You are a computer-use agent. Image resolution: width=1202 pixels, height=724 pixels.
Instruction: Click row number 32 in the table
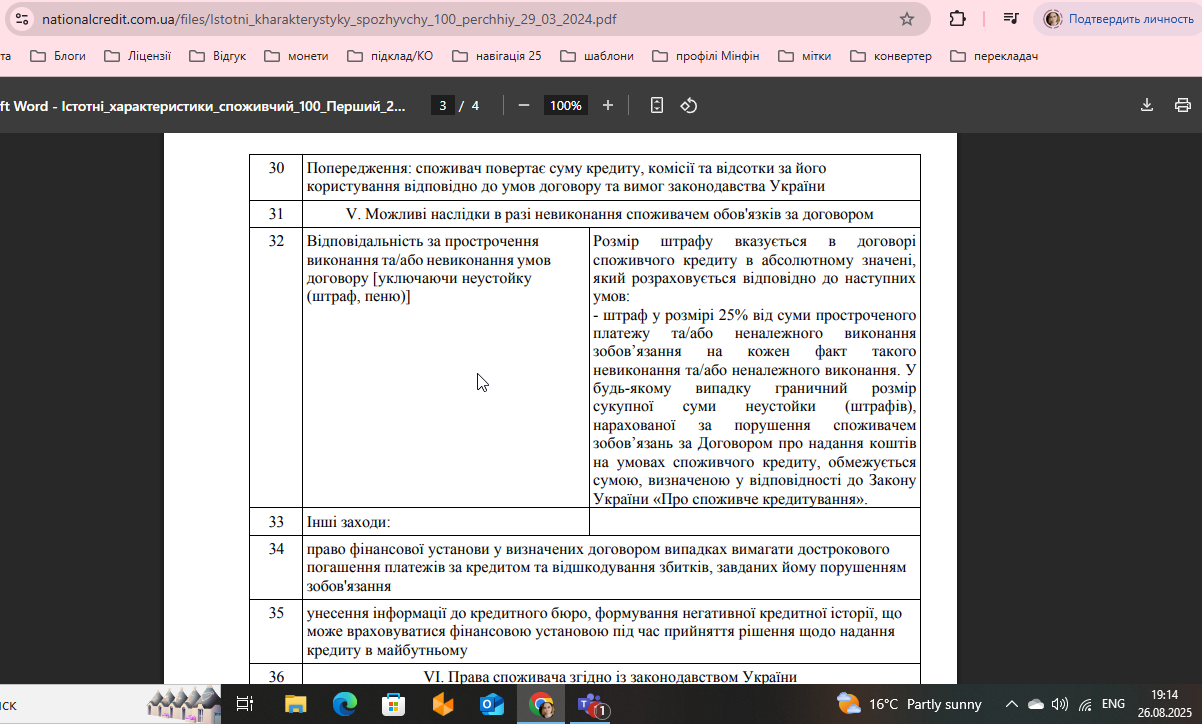(276, 241)
